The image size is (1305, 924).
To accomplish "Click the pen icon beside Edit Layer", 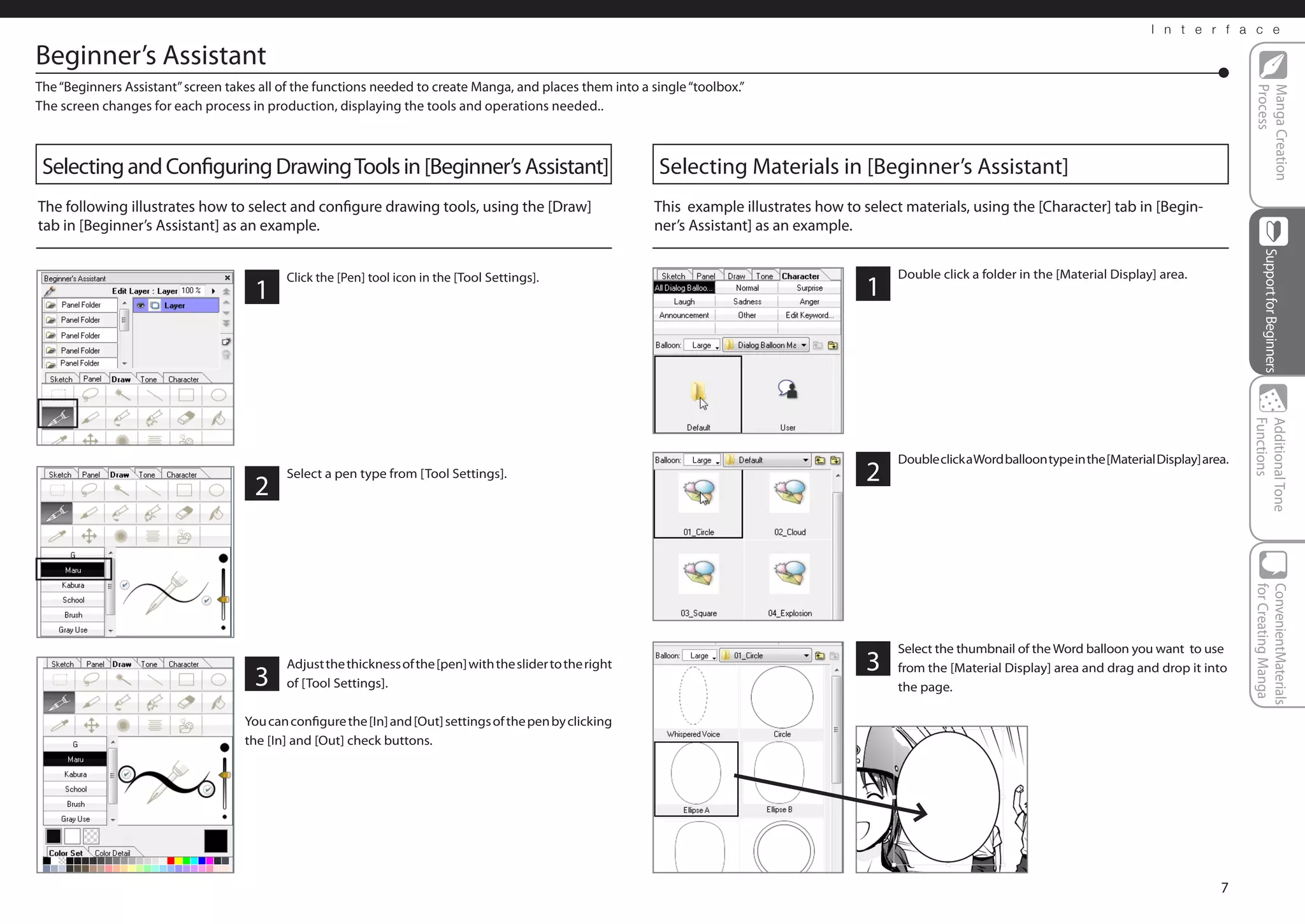I will click(x=50, y=291).
